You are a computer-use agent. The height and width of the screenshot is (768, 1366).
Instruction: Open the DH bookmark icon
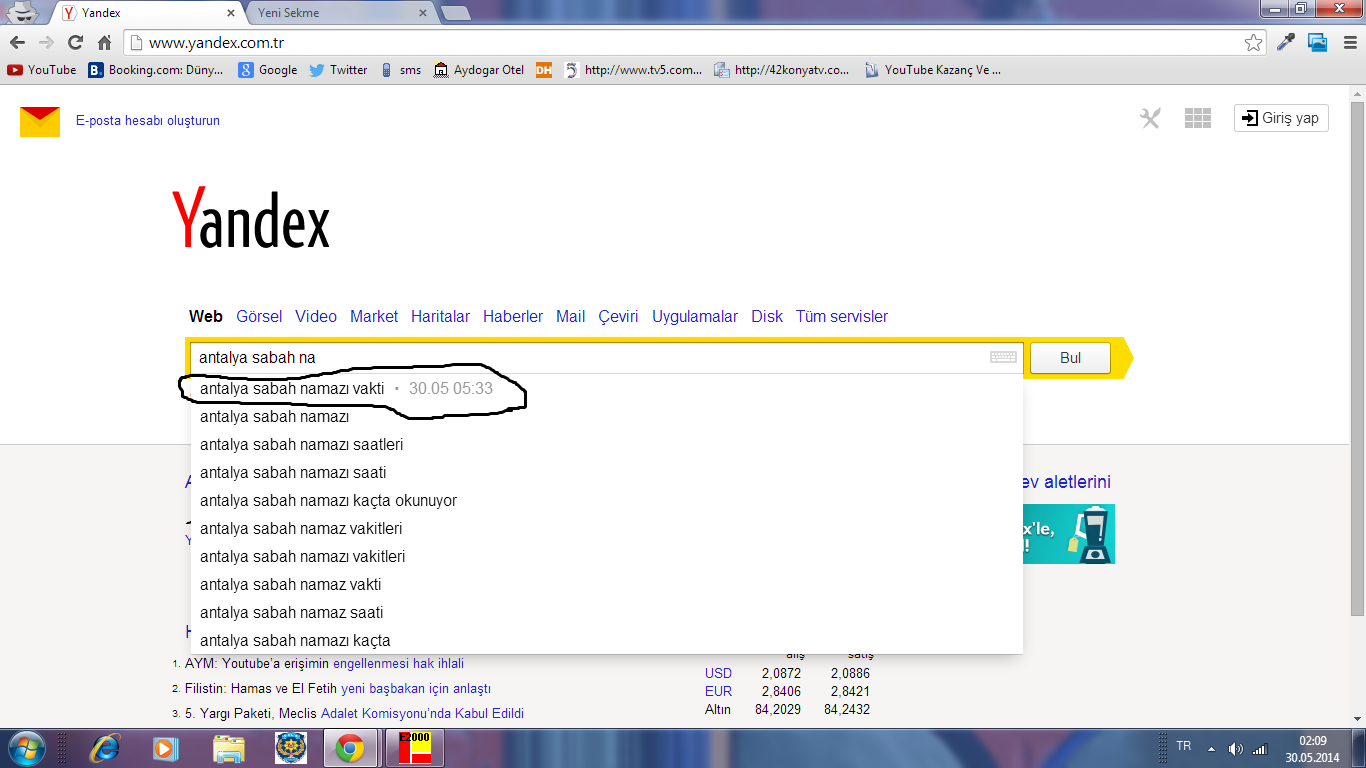(x=543, y=70)
